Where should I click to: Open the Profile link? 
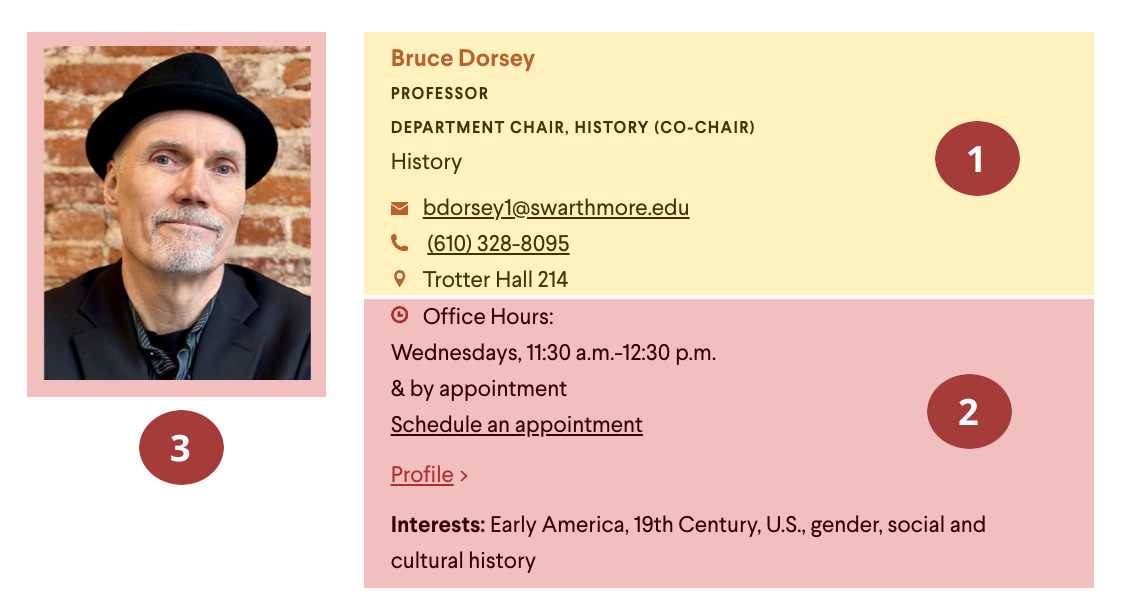tap(422, 475)
